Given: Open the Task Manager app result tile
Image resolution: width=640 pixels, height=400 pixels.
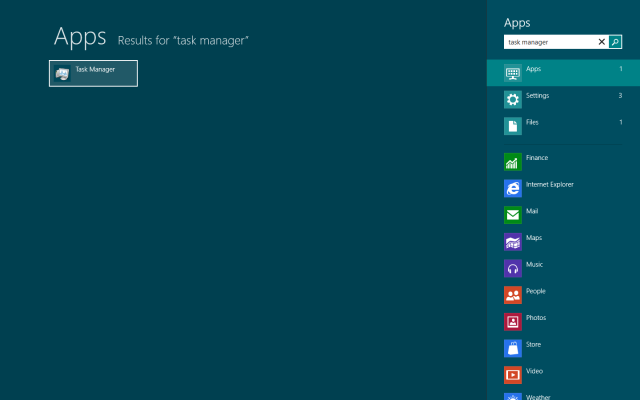Looking at the screenshot, I should pyautogui.click(x=93, y=73).
